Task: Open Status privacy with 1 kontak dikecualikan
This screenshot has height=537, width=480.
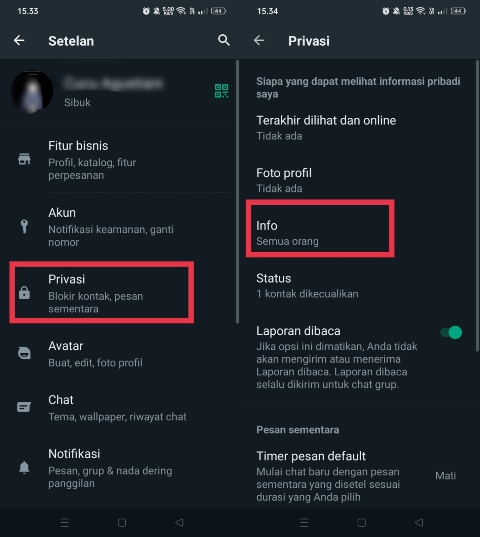Action: (x=358, y=286)
